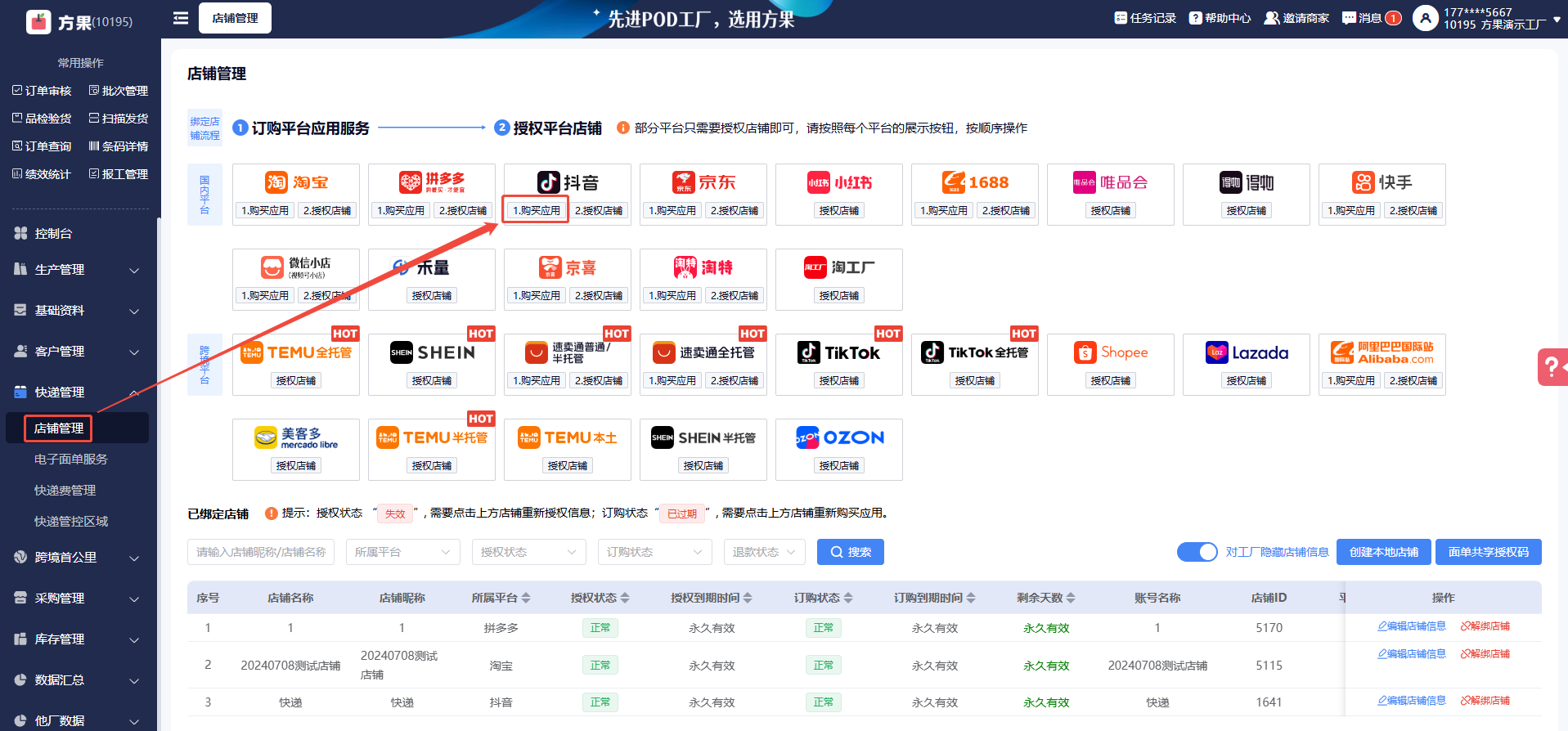Open 电子面单服务 submenu item
Viewport: 1568px width, 731px height.
(x=71, y=460)
